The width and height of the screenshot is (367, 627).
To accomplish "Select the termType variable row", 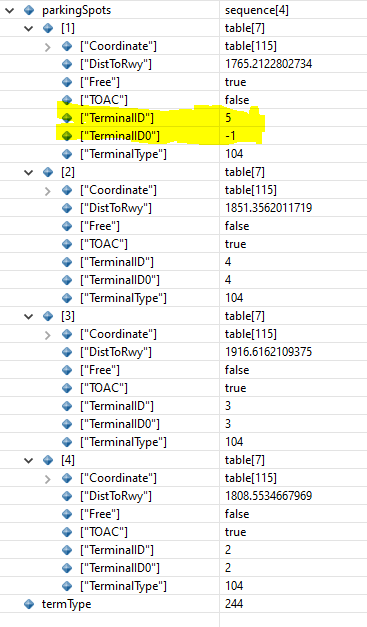I will click(x=184, y=604).
